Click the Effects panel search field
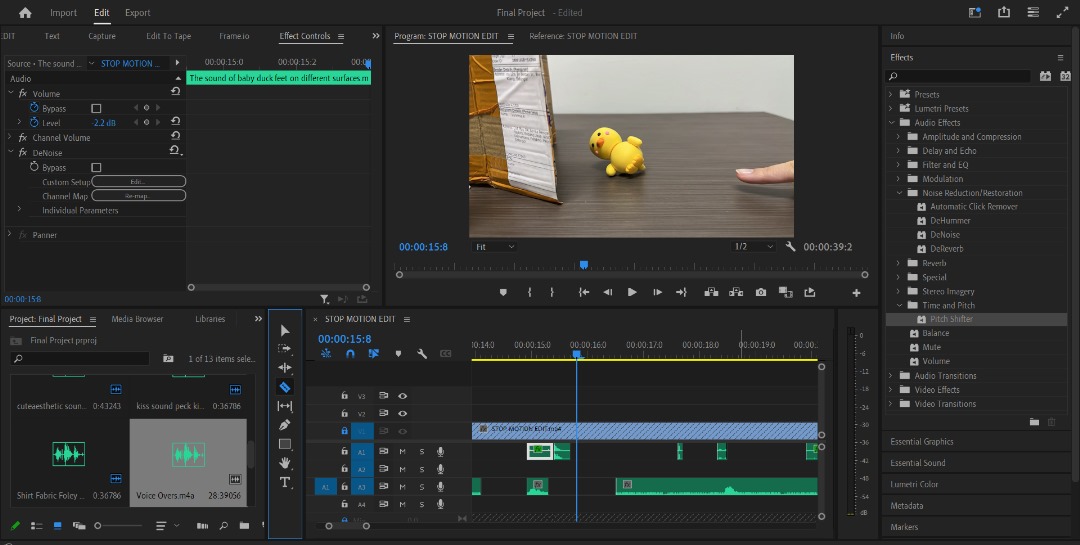The width and height of the screenshot is (1080, 545). coord(958,76)
